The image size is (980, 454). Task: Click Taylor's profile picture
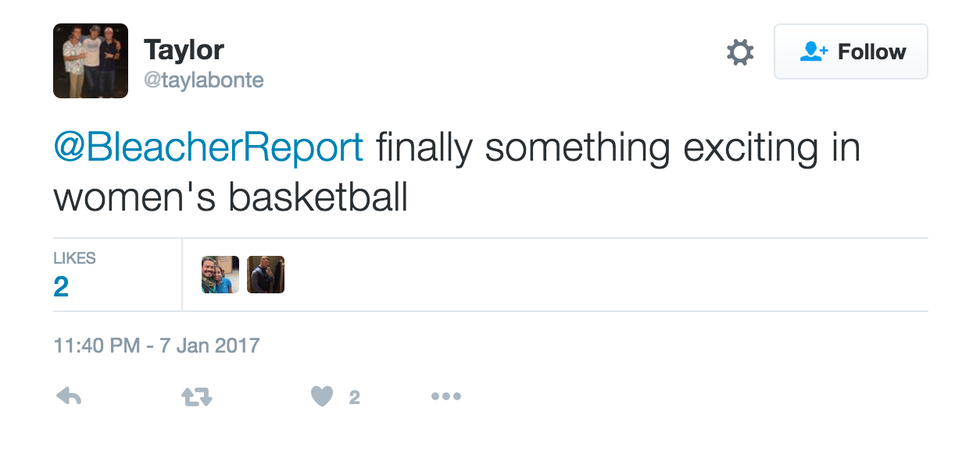tap(90, 61)
